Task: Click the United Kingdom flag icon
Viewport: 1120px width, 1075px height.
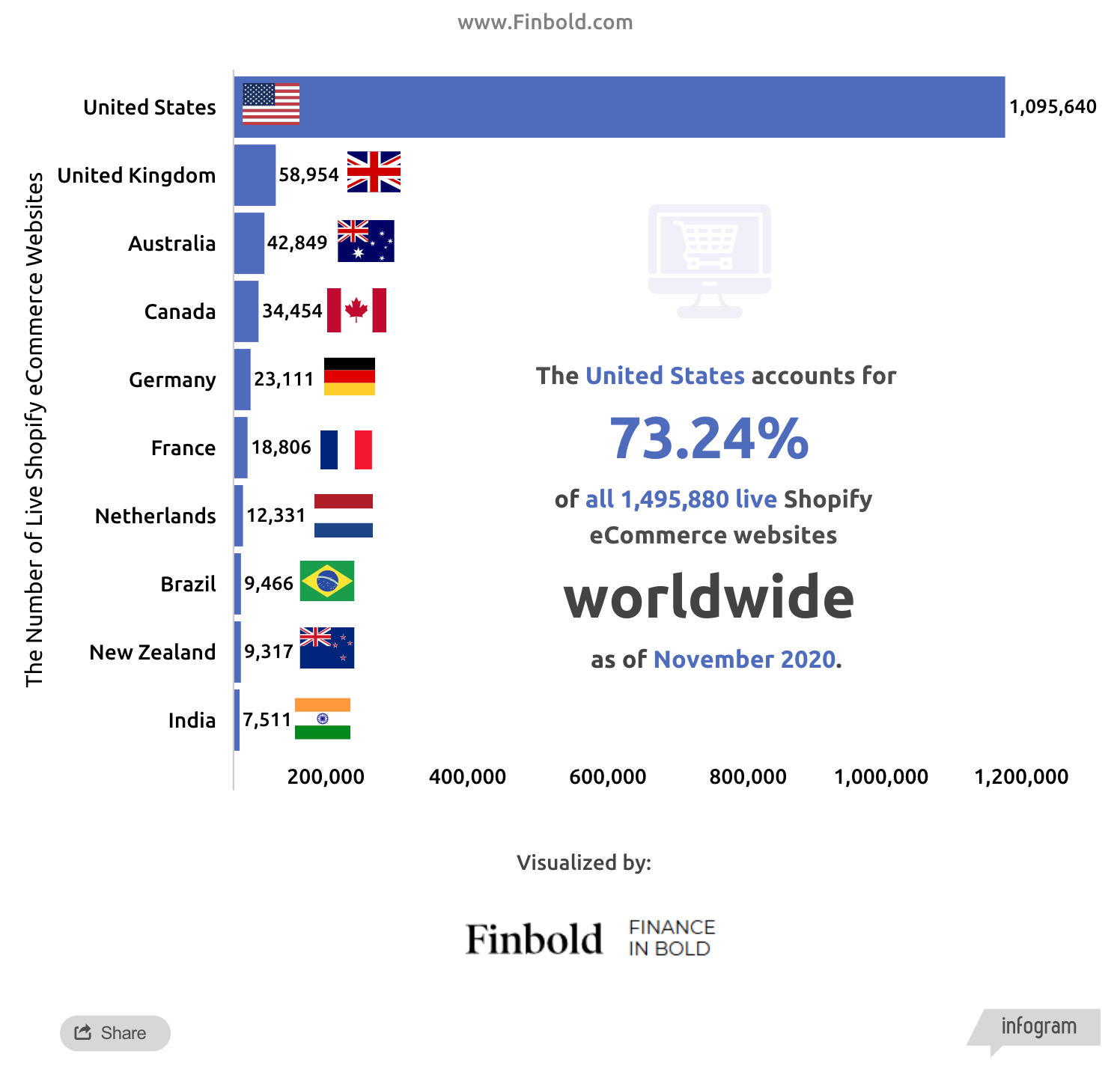Action: tap(374, 172)
